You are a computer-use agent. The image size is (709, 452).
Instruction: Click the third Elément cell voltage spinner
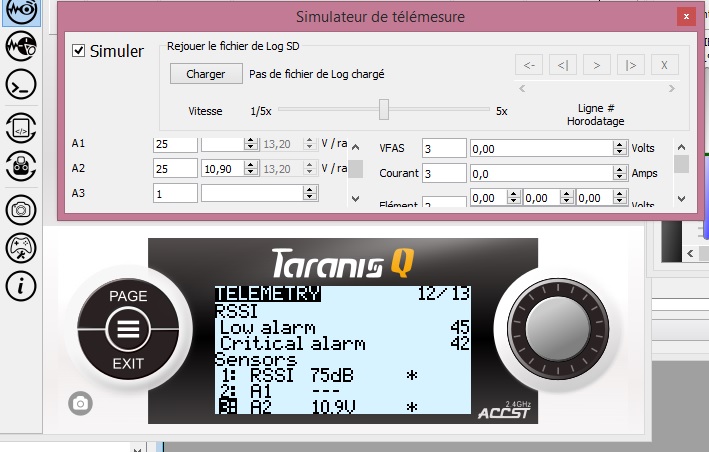click(x=620, y=197)
